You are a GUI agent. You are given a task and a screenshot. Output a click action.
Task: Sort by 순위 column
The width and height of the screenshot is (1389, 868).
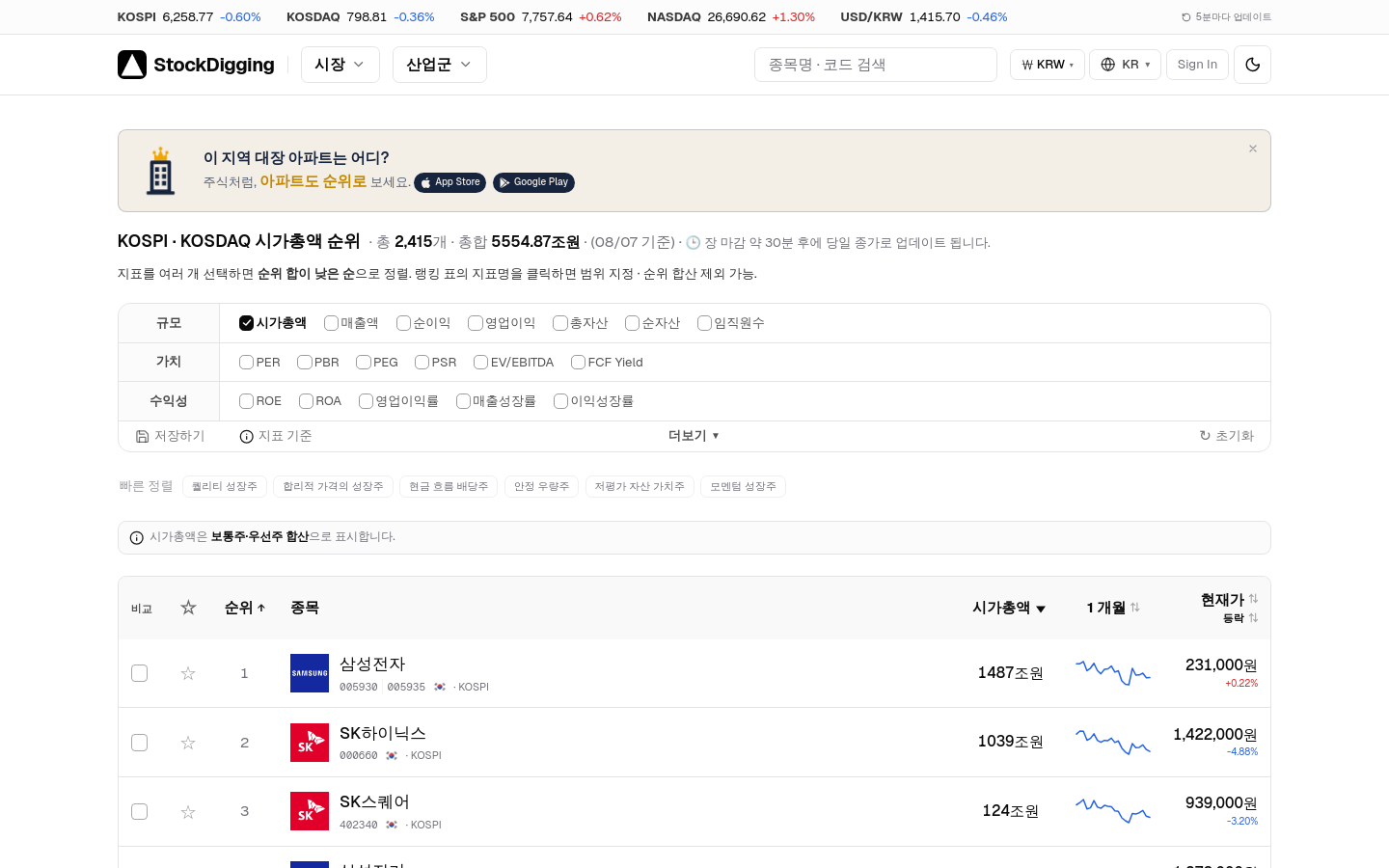pos(245,608)
